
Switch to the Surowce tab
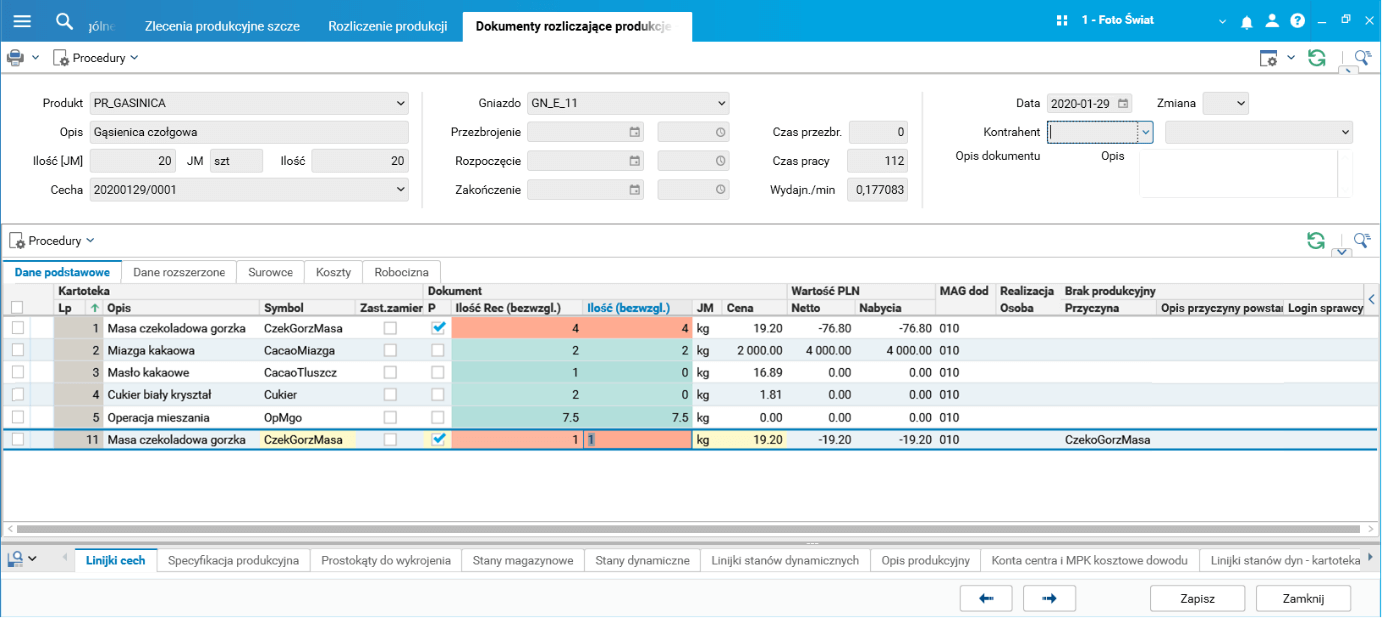coord(270,272)
